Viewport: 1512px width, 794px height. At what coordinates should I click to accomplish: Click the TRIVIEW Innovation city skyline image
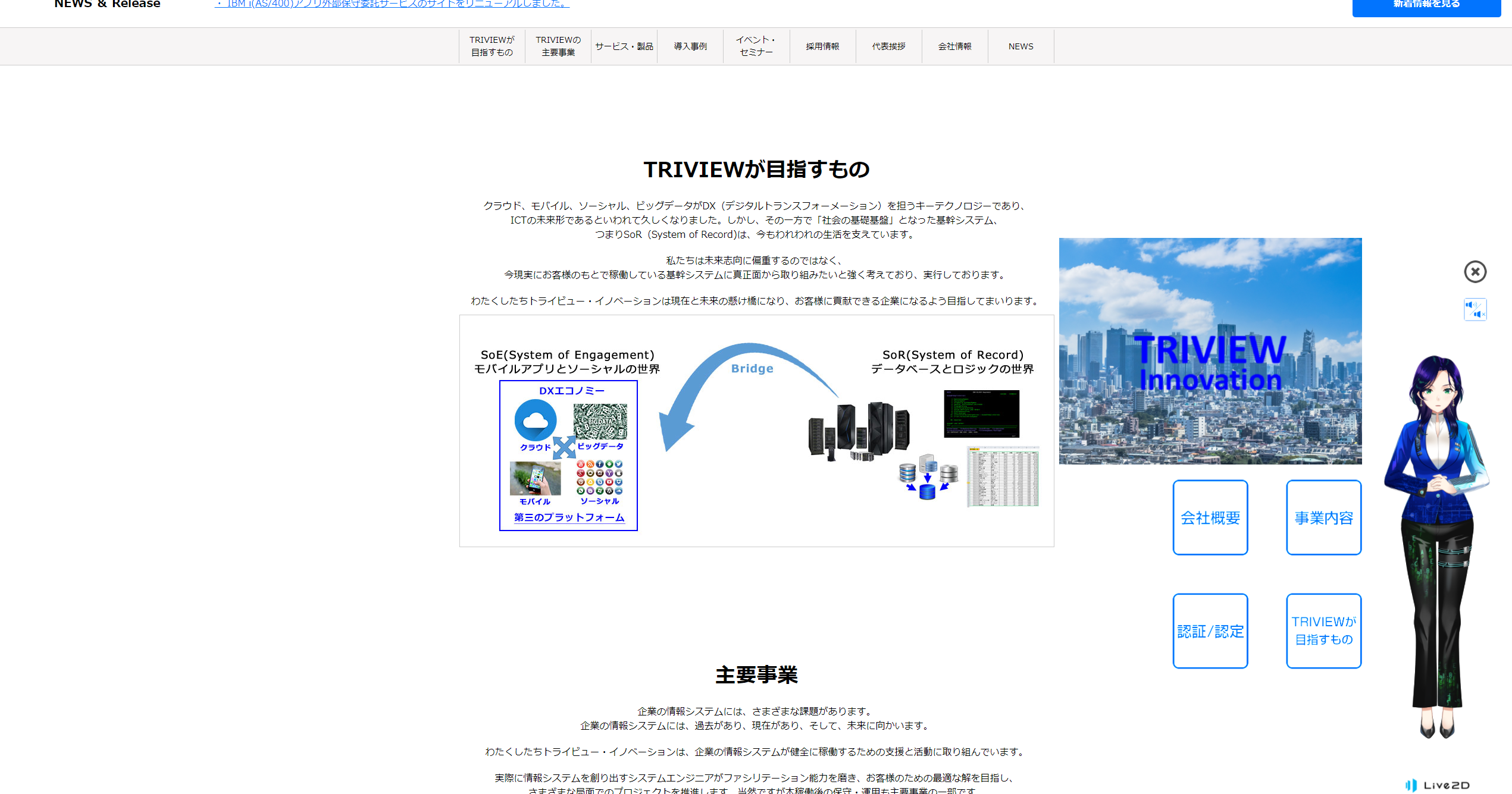[1210, 351]
